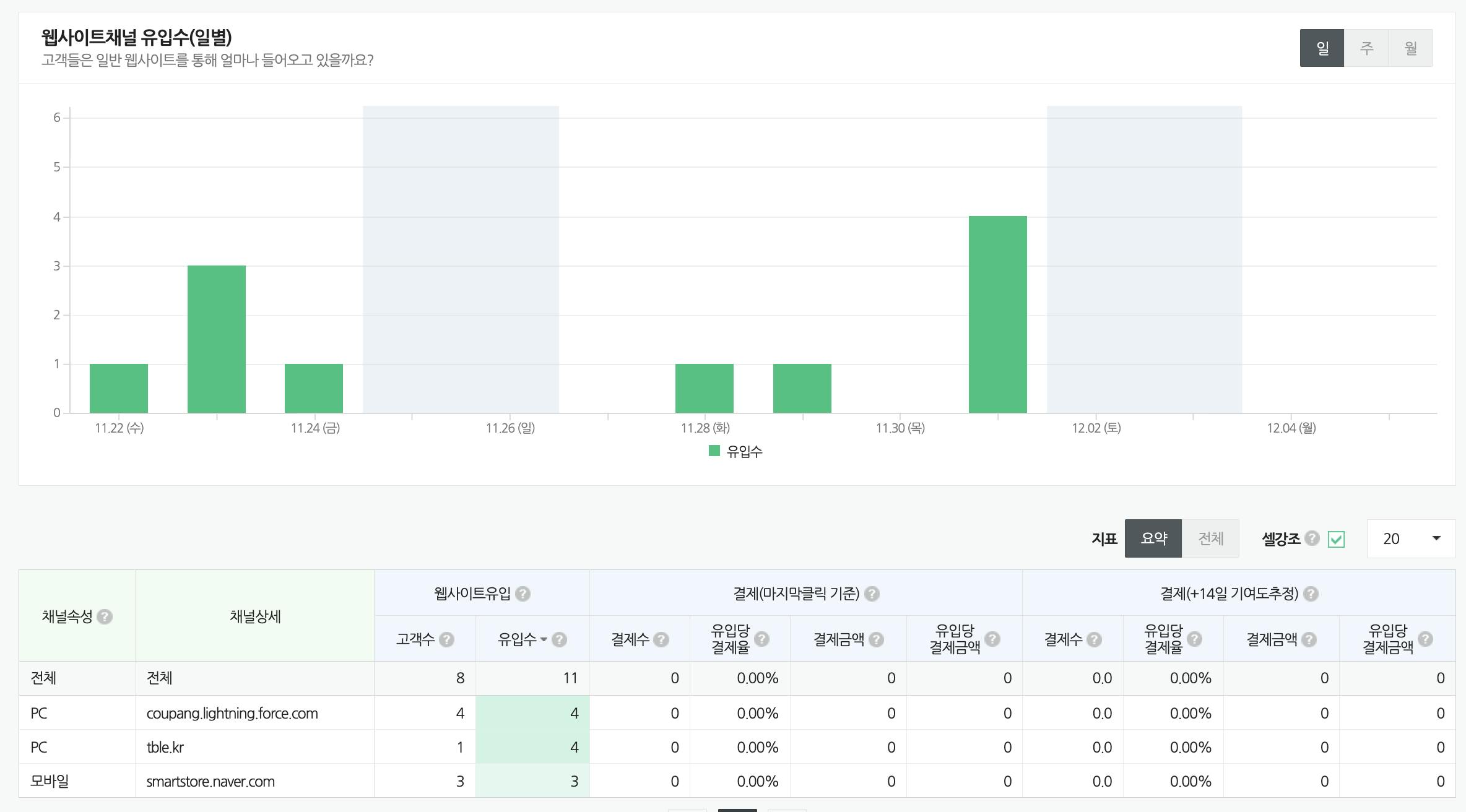Click help icon beside 유입수 column
The image size is (1466, 812).
click(559, 639)
